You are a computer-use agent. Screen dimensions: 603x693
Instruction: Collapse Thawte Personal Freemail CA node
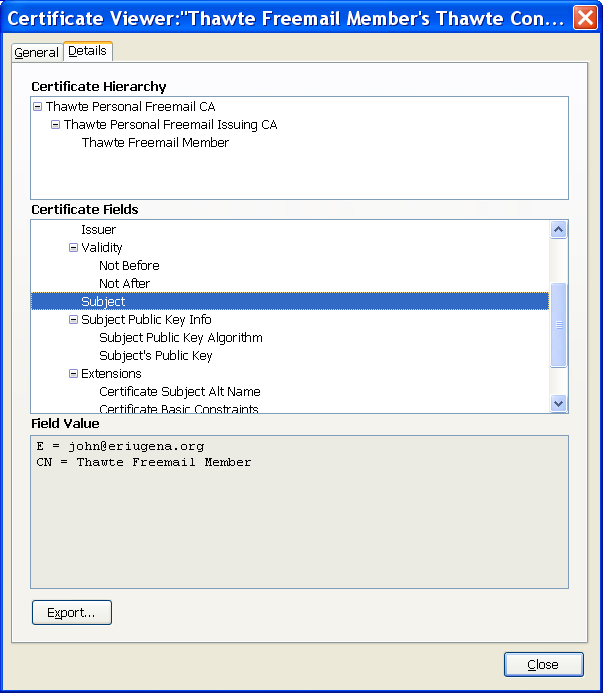(38, 107)
